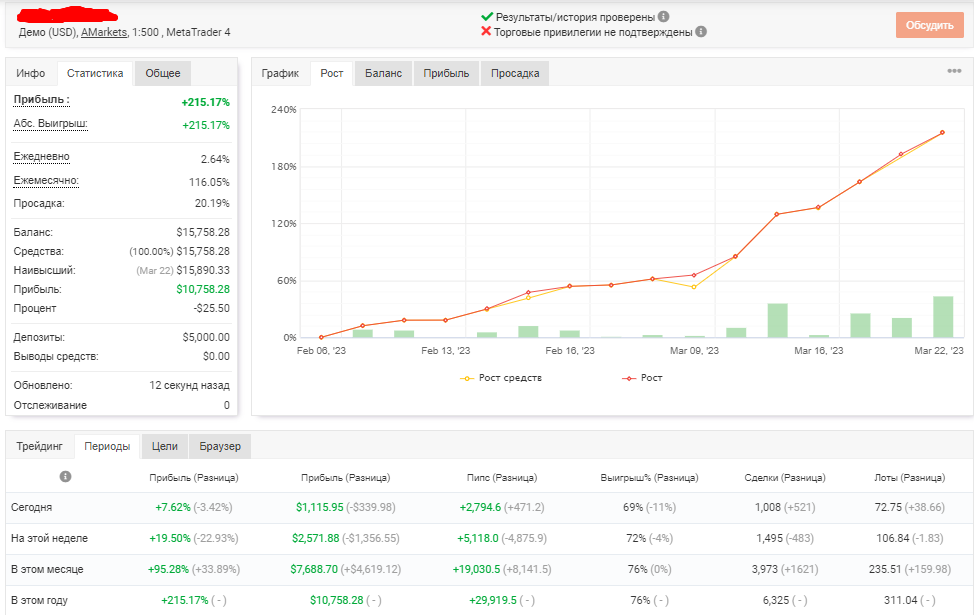This screenshot has height=615, width=974.
Task: Click this year's trades count 6,325
Action: point(776,601)
